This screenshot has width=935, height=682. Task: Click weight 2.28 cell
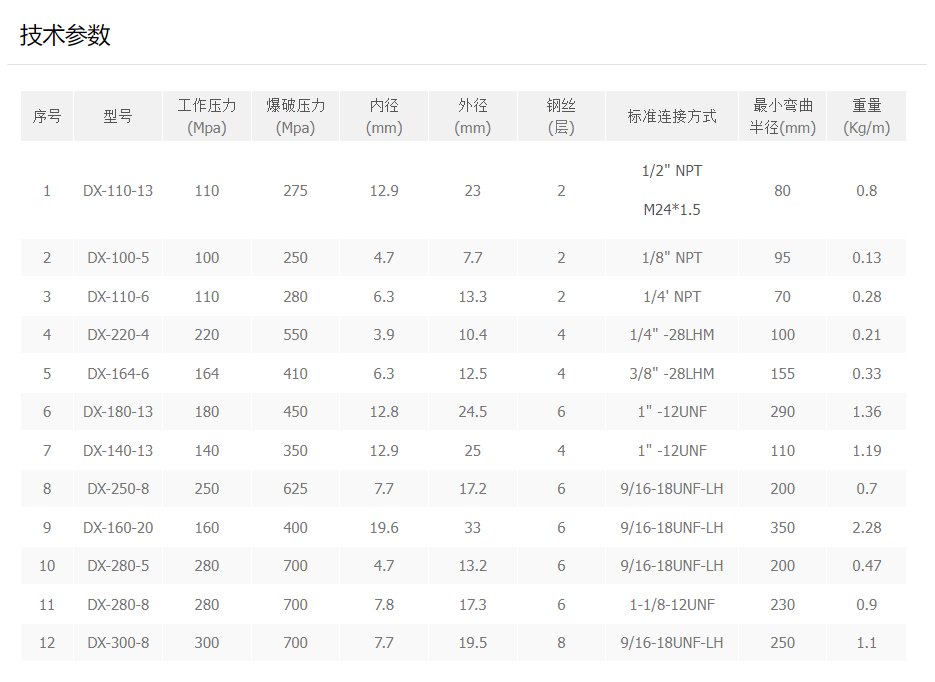pos(866,527)
